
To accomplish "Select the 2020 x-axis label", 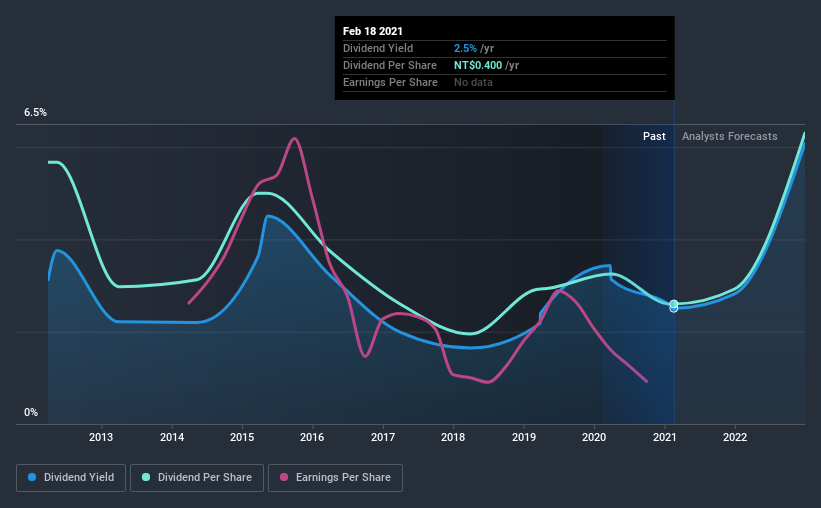I will click(594, 437).
